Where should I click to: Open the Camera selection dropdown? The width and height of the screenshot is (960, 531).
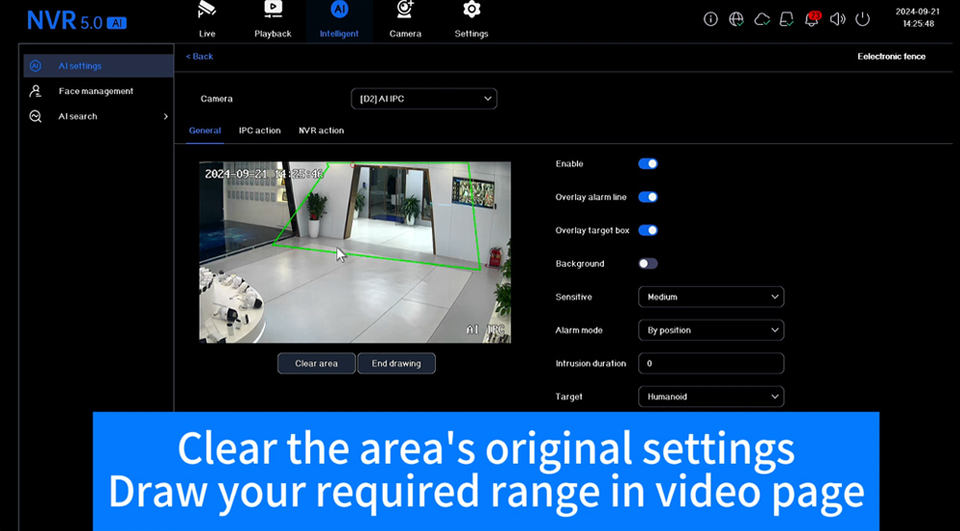[x=423, y=99]
